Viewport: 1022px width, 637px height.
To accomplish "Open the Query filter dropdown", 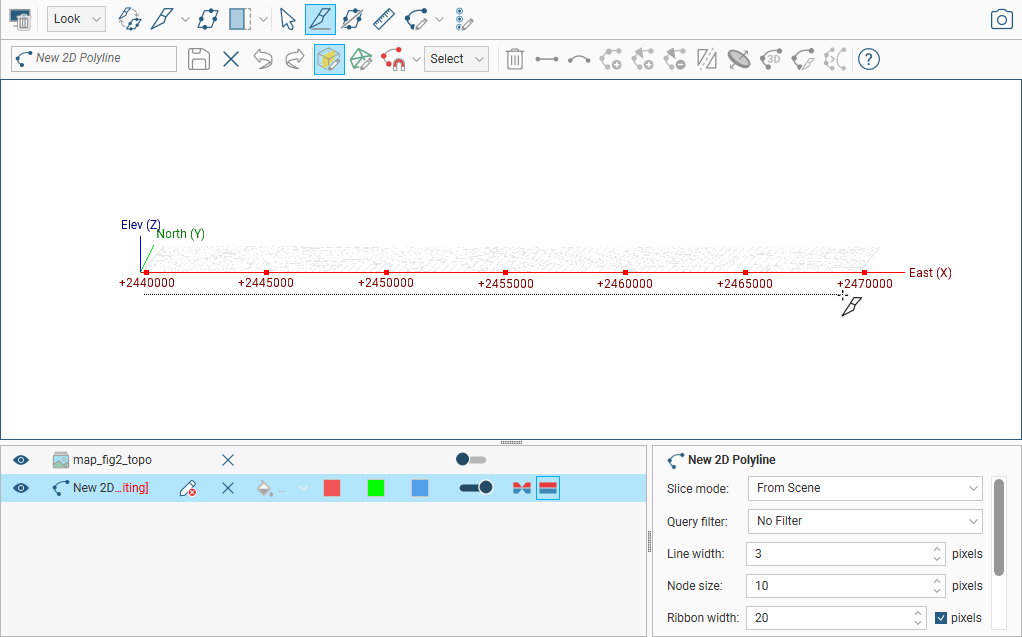I will (865, 521).
